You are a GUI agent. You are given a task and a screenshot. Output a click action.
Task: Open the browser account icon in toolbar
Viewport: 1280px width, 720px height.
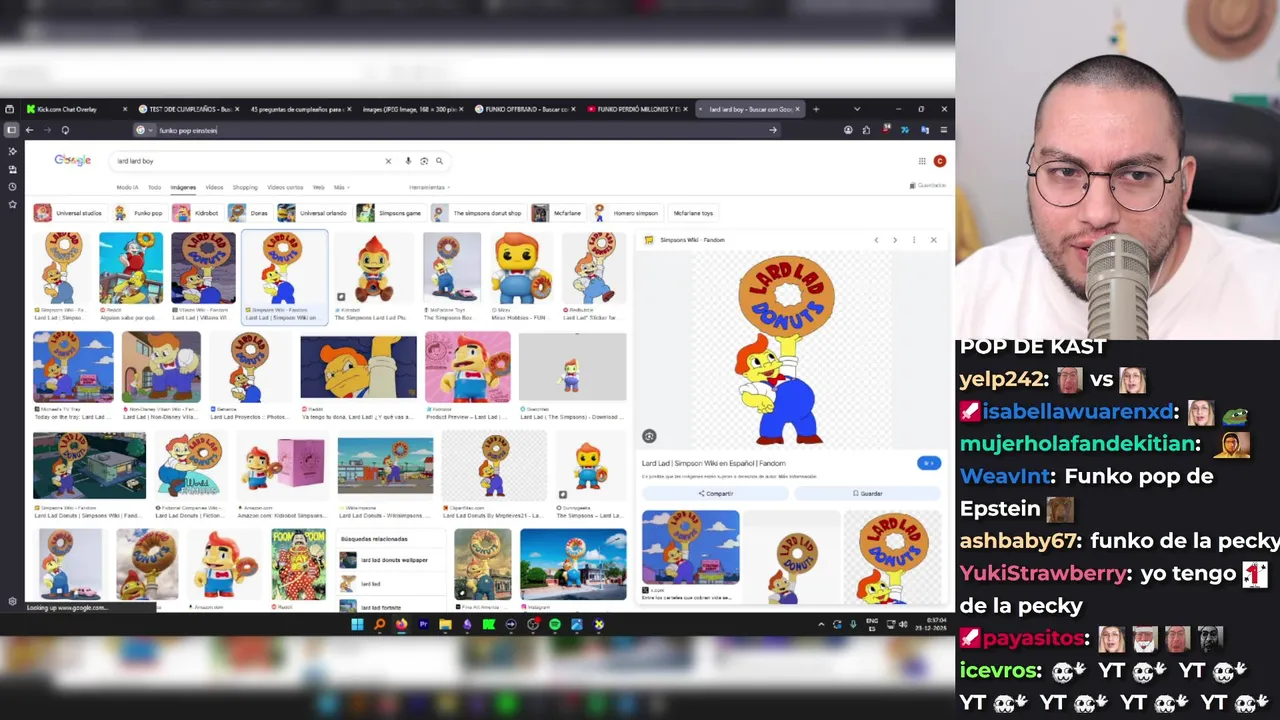pos(848,130)
